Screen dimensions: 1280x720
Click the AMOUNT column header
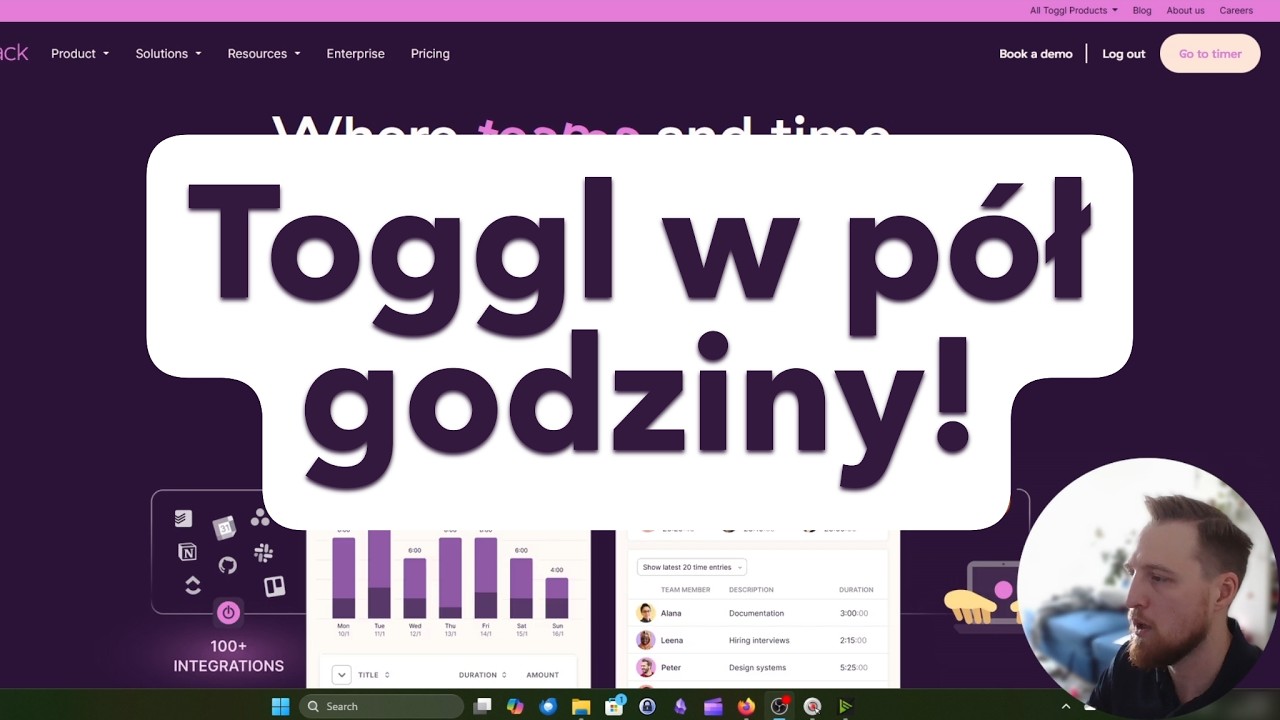click(542, 675)
